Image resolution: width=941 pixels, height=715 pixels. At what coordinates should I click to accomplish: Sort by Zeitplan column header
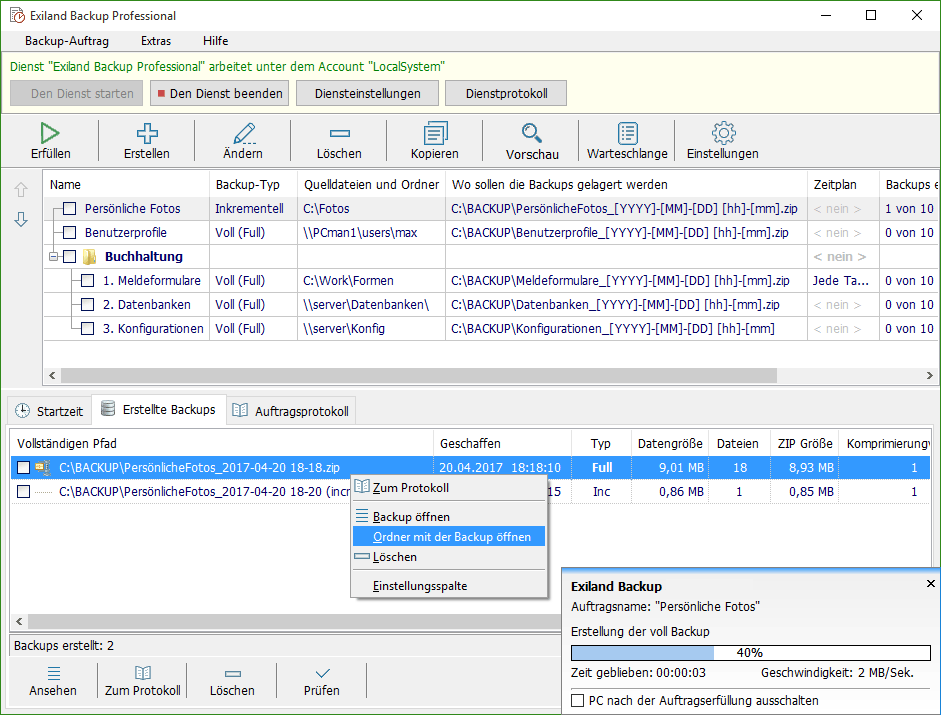coord(843,185)
